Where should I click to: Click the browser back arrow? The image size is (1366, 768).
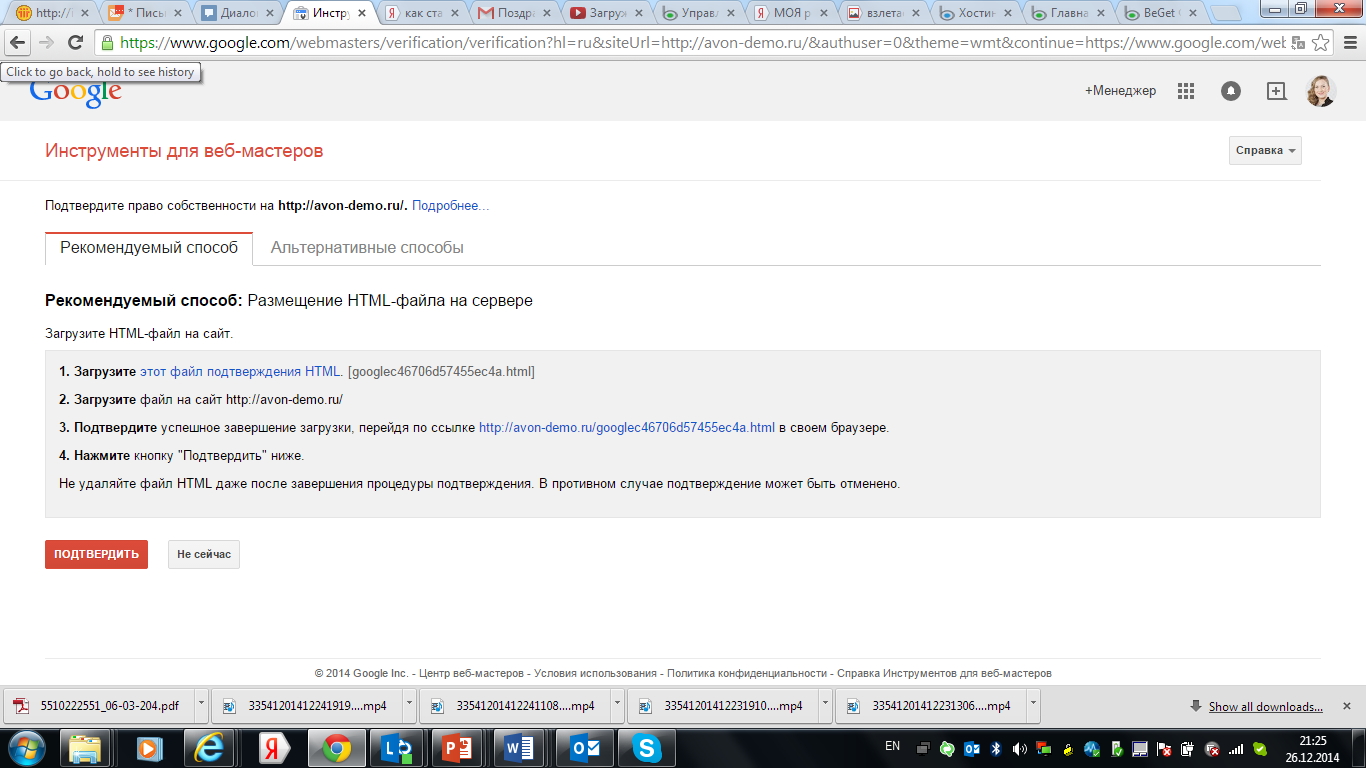[18, 43]
